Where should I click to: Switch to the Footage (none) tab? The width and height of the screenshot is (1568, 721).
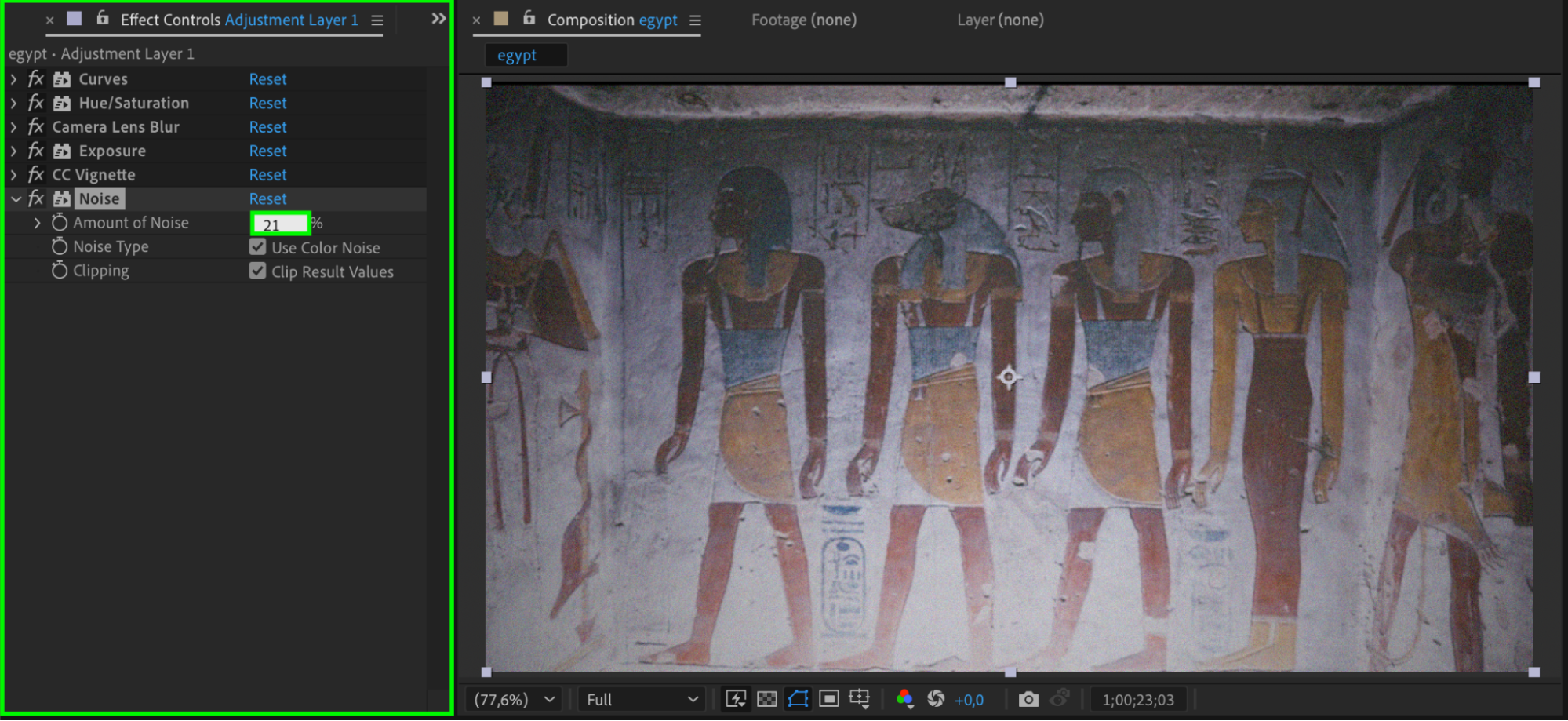pos(803,20)
